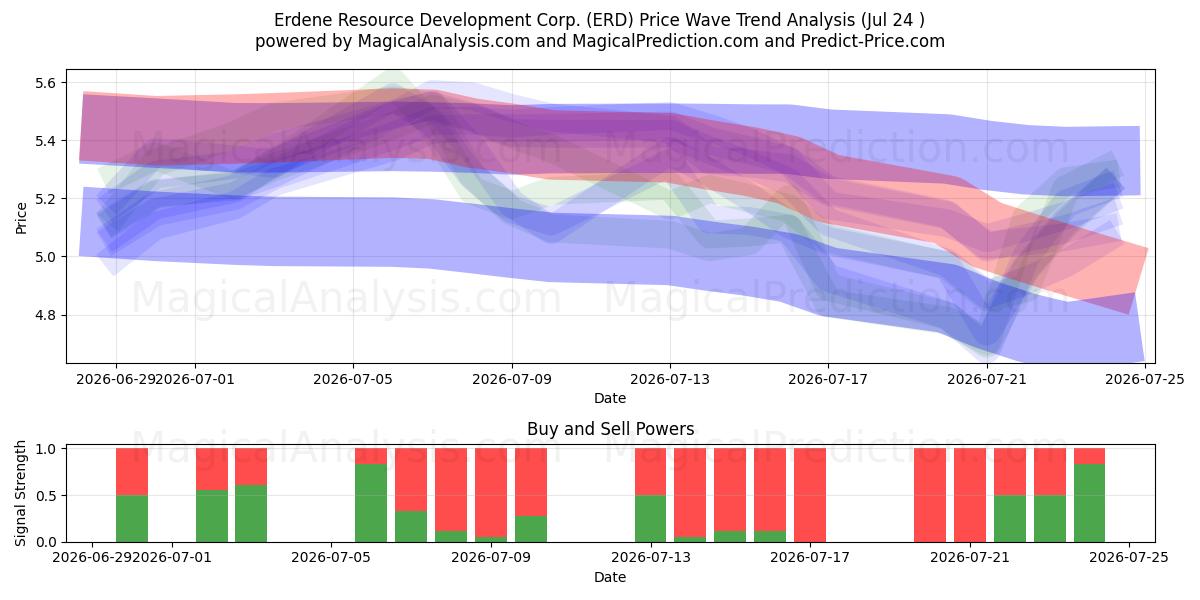
Task: Click the 2026-07-25 date on price chart axis
Action: tap(1145, 379)
